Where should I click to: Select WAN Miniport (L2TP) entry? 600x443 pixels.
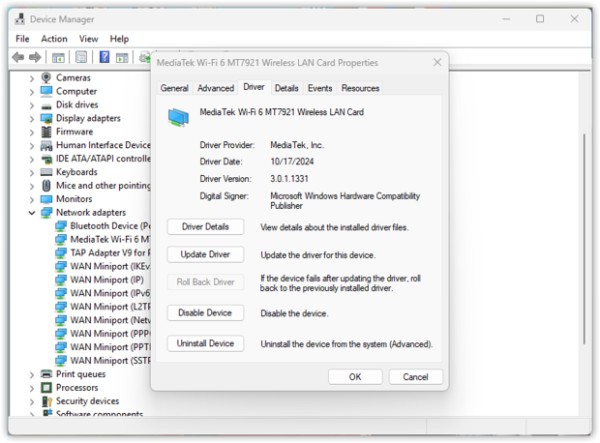pos(102,306)
